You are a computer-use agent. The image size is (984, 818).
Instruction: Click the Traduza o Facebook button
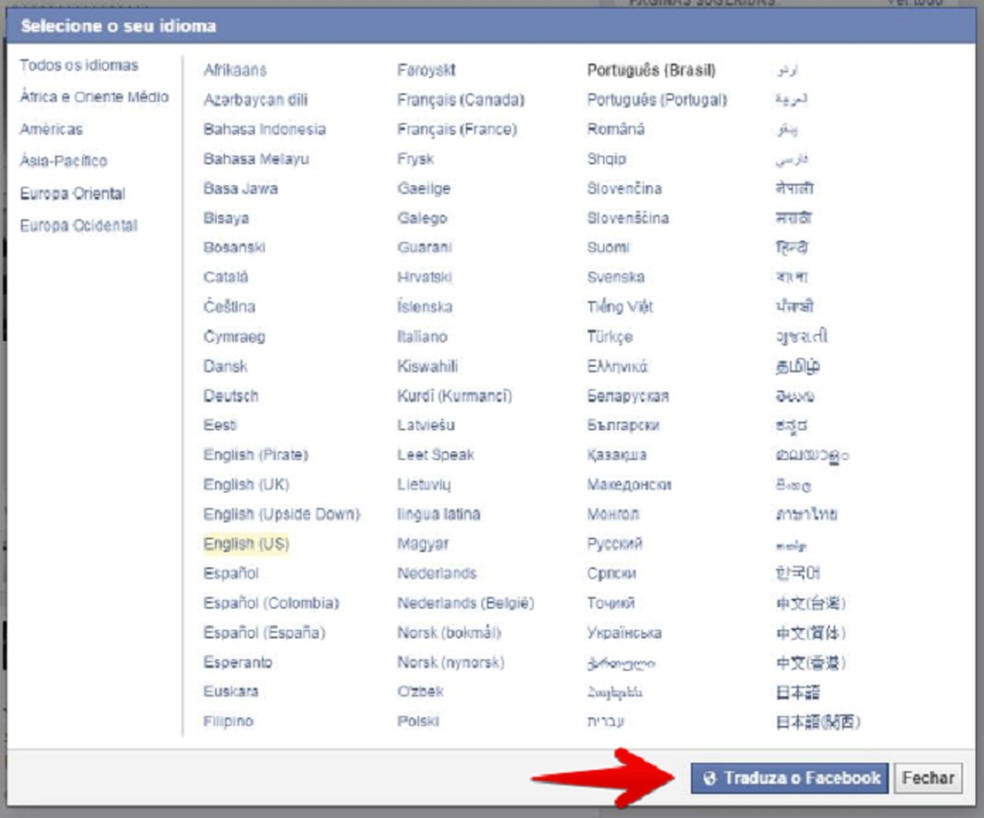tap(789, 778)
